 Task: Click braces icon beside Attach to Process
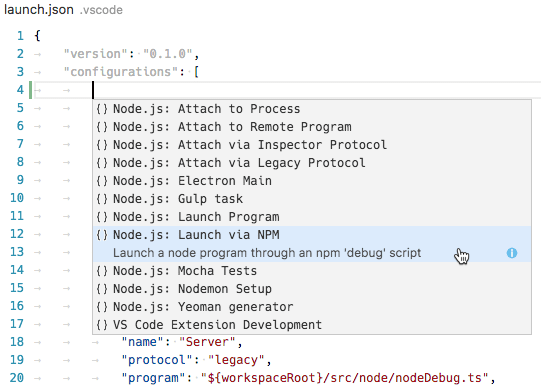102,109
